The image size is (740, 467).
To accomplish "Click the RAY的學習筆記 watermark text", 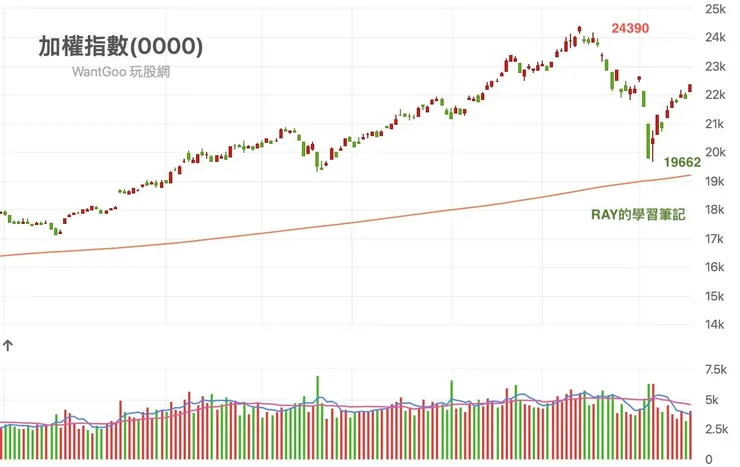I will [x=639, y=214].
